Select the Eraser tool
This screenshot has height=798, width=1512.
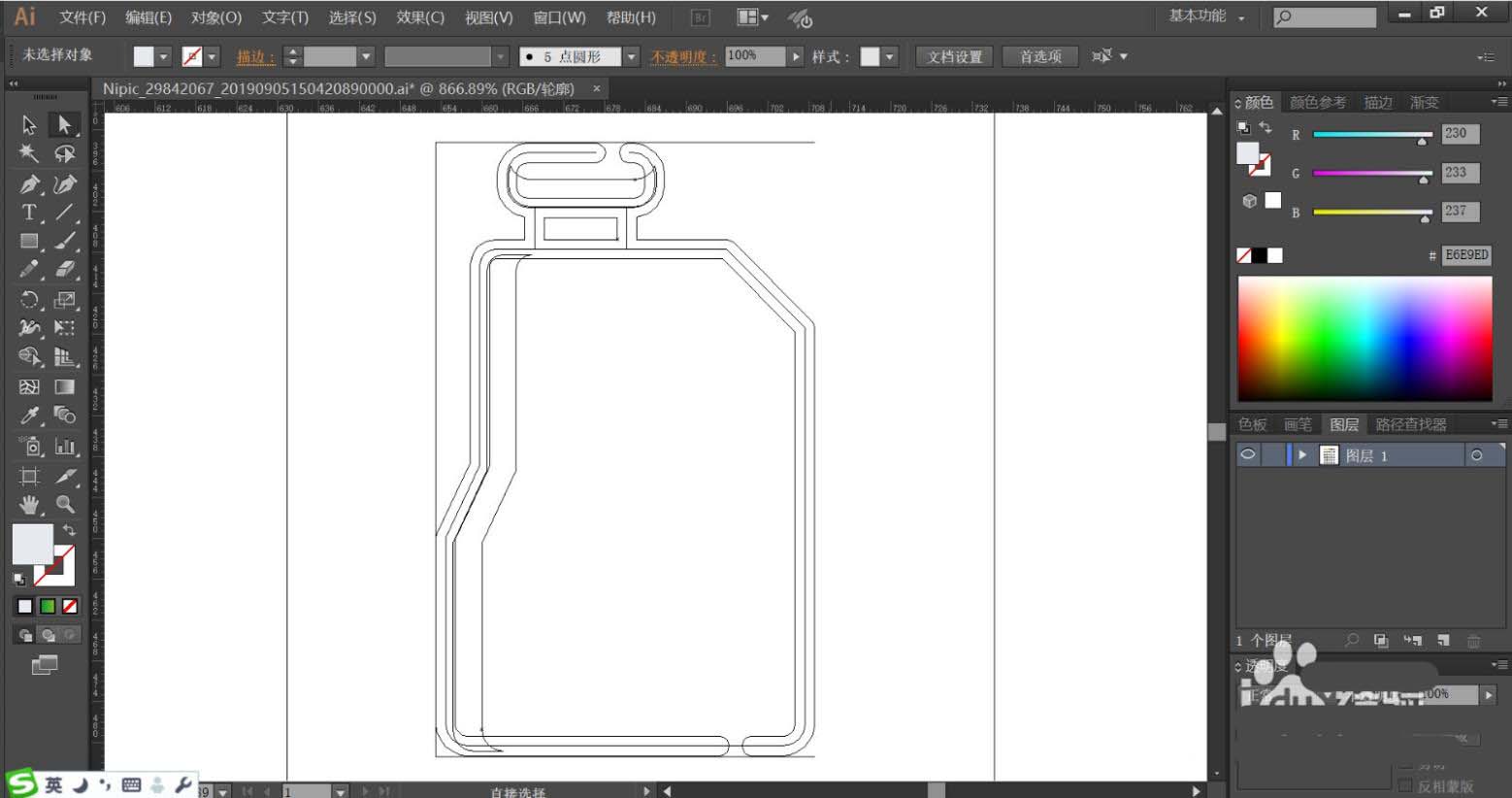[x=65, y=270]
